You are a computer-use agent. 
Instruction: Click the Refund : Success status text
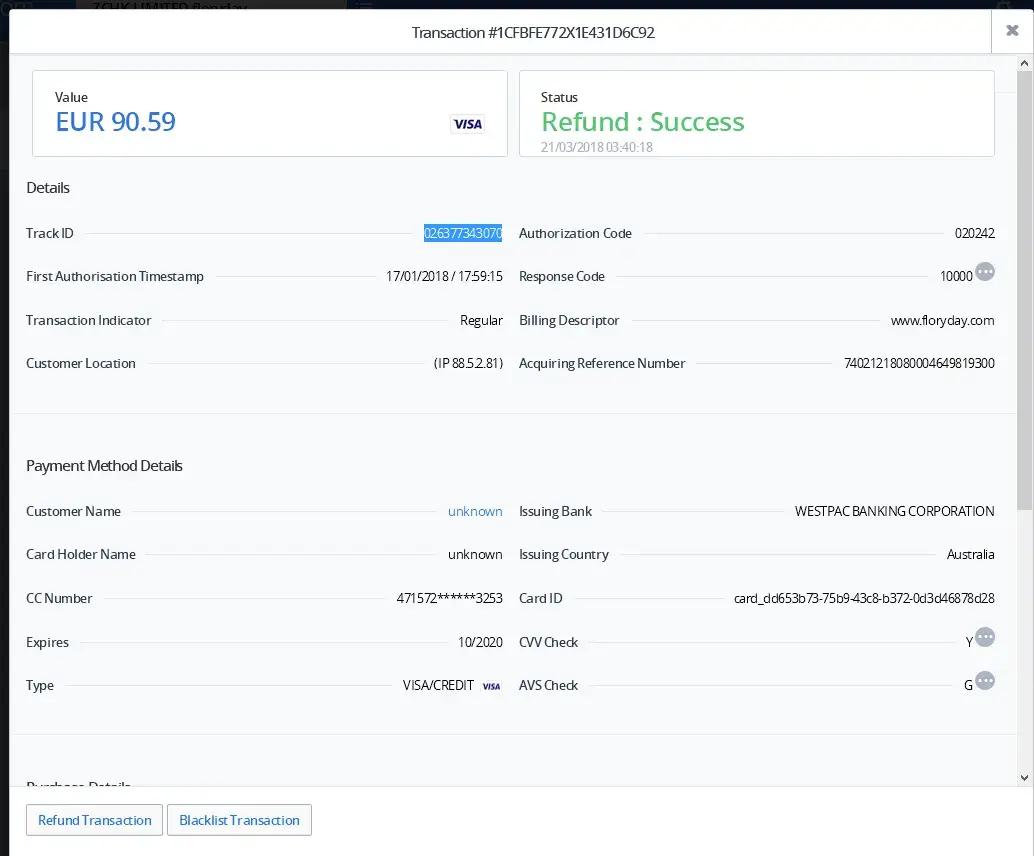(x=643, y=122)
